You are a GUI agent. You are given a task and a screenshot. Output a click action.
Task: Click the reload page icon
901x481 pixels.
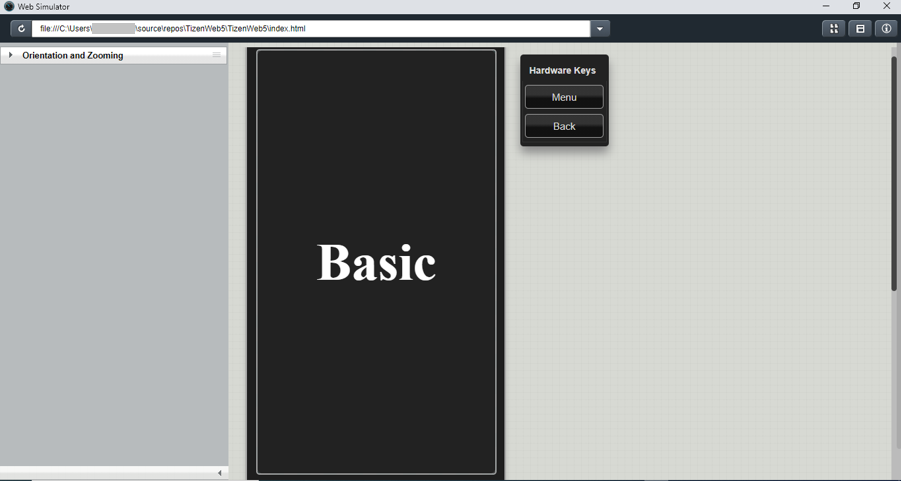point(21,29)
